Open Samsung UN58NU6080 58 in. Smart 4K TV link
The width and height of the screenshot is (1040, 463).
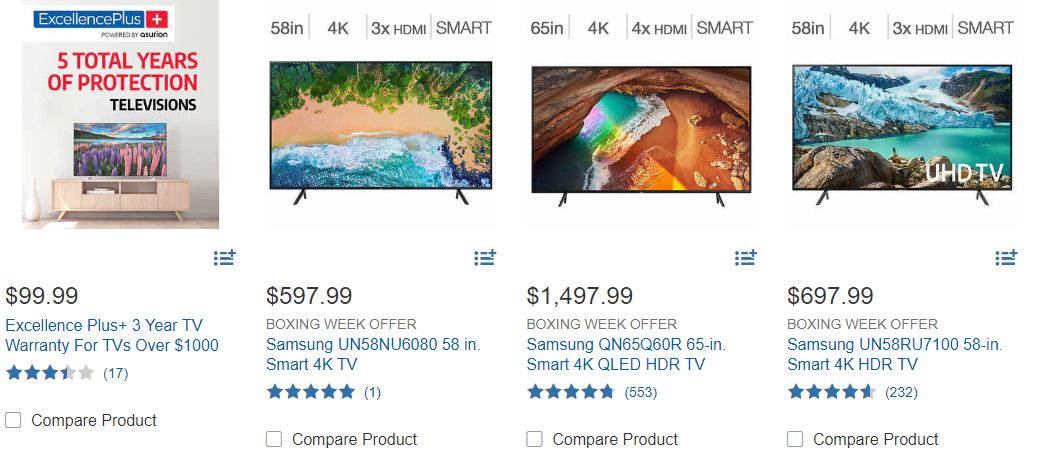(373, 354)
